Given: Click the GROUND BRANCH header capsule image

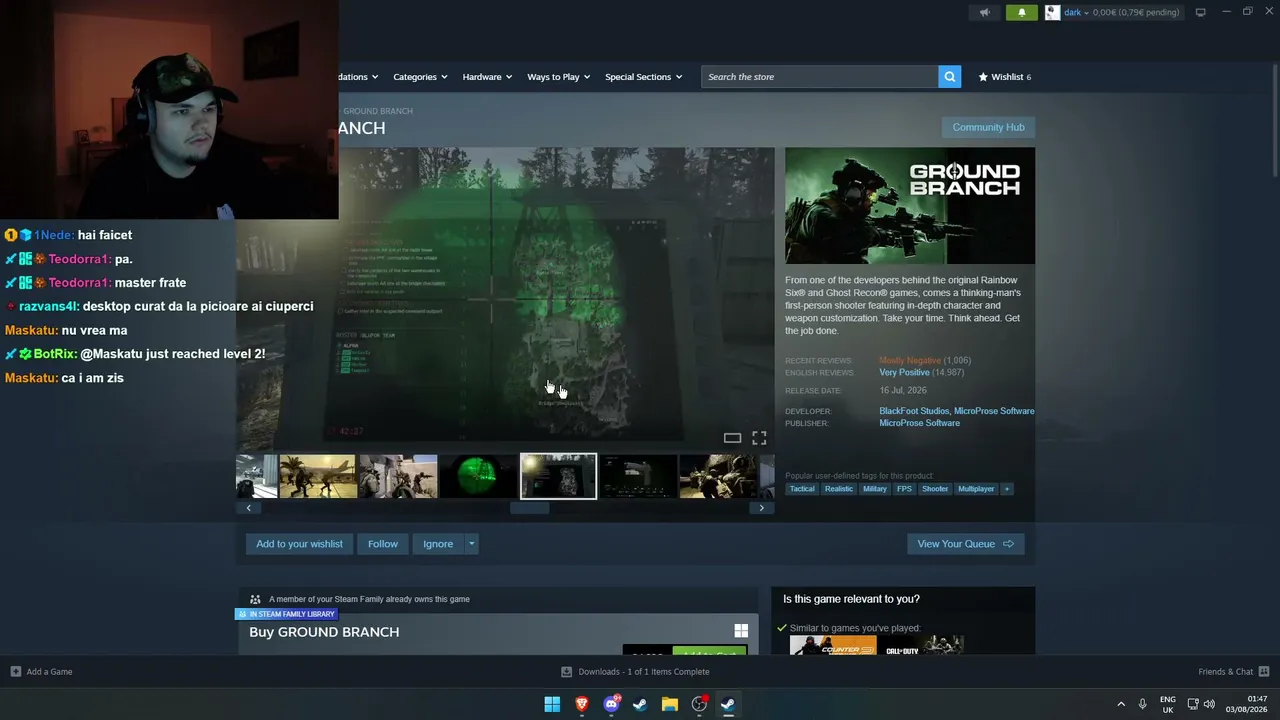Looking at the screenshot, I should [x=910, y=206].
